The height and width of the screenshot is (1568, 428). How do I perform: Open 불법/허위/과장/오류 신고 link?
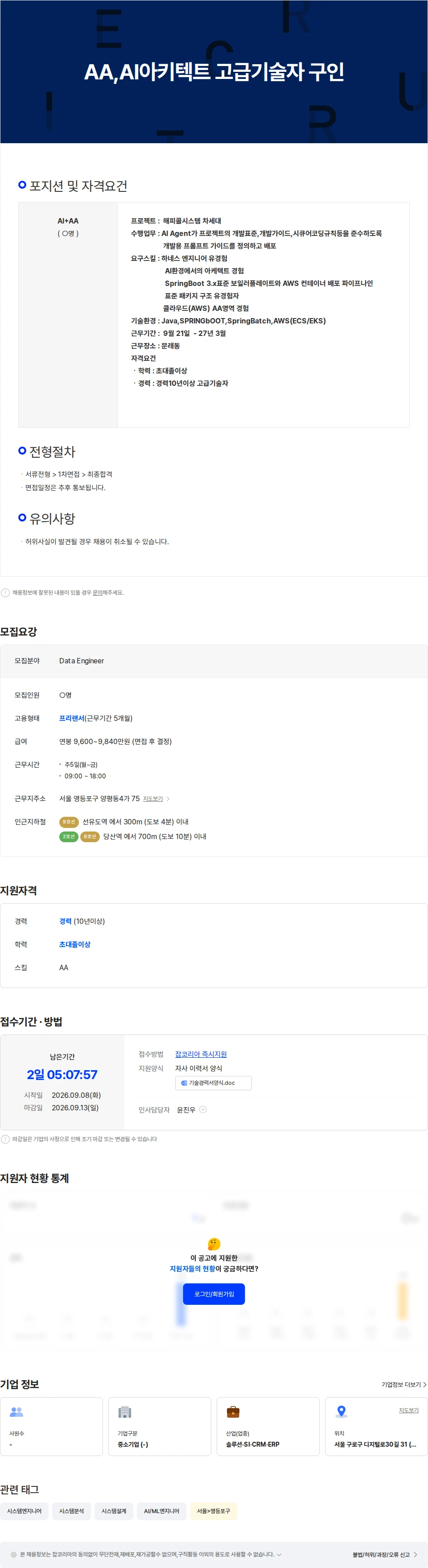[x=381, y=1554]
